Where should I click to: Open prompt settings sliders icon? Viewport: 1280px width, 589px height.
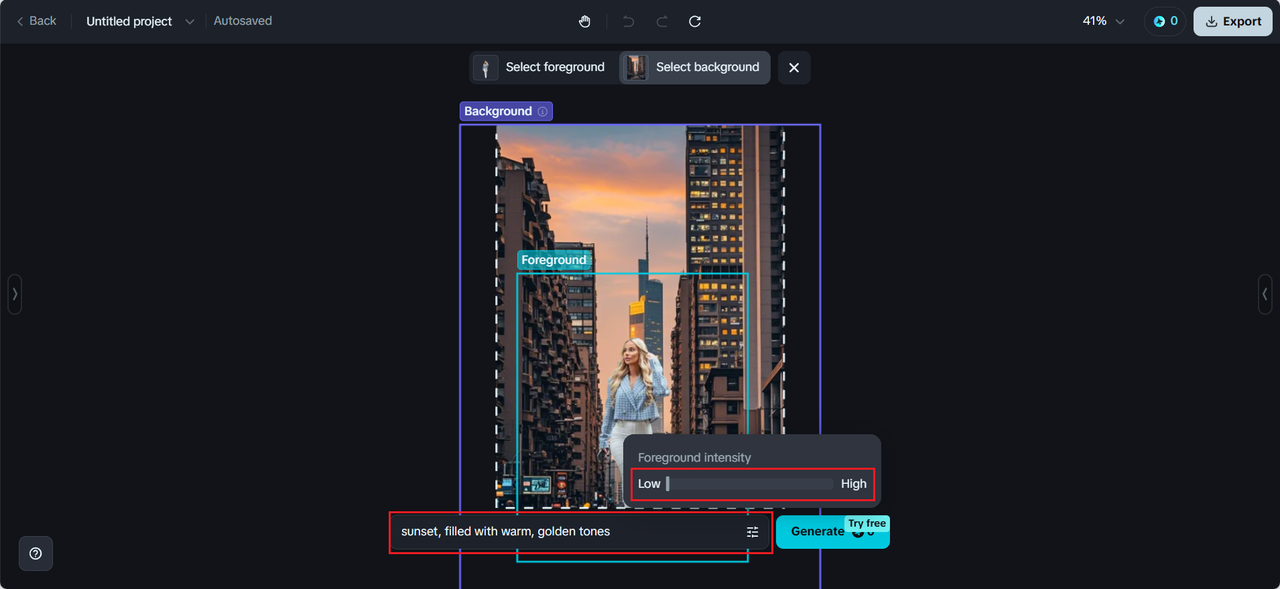[753, 532]
